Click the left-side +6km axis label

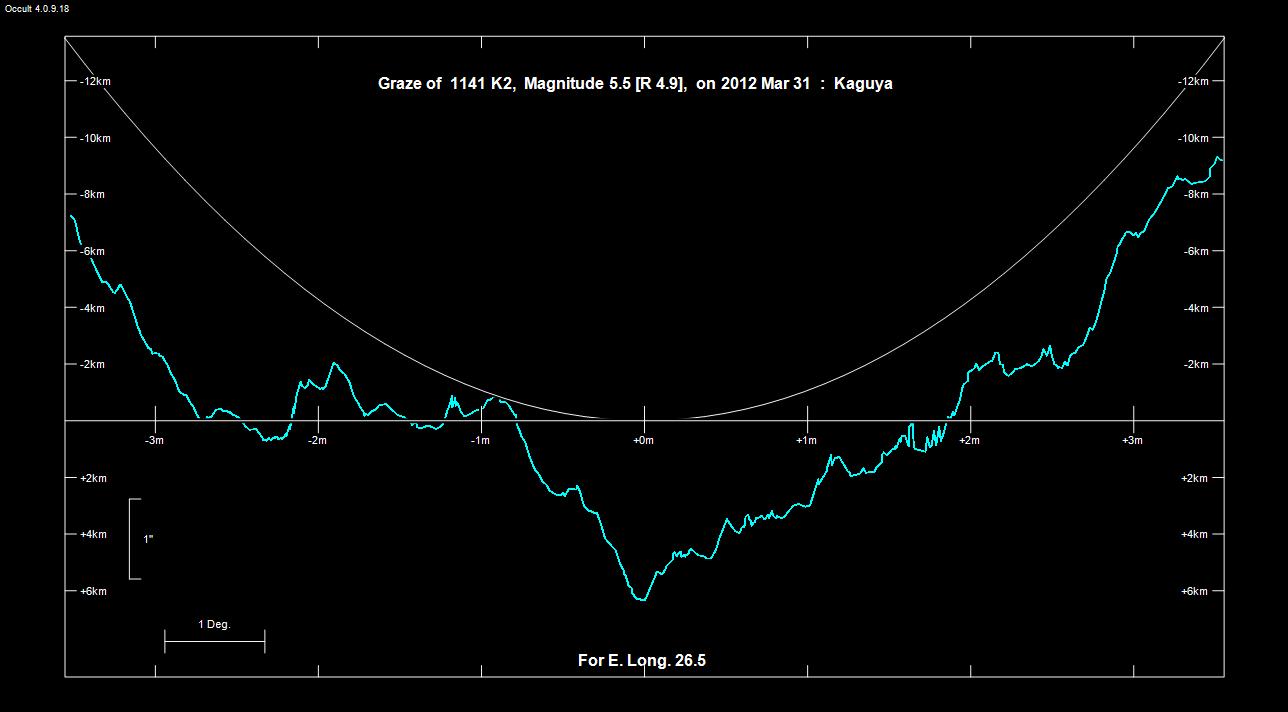tap(92, 591)
